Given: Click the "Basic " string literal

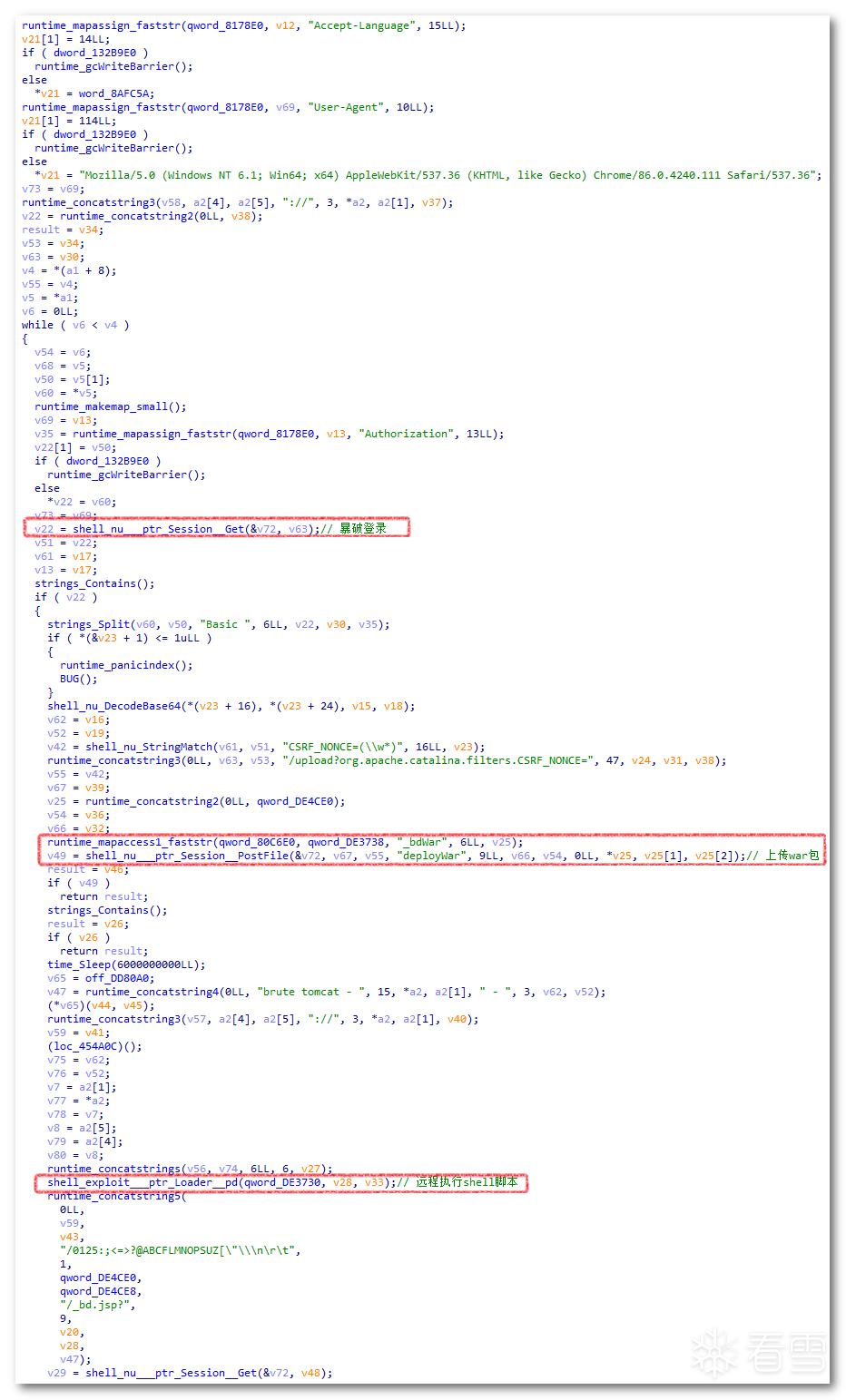Looking at the screenshot, I should (225, 624).
